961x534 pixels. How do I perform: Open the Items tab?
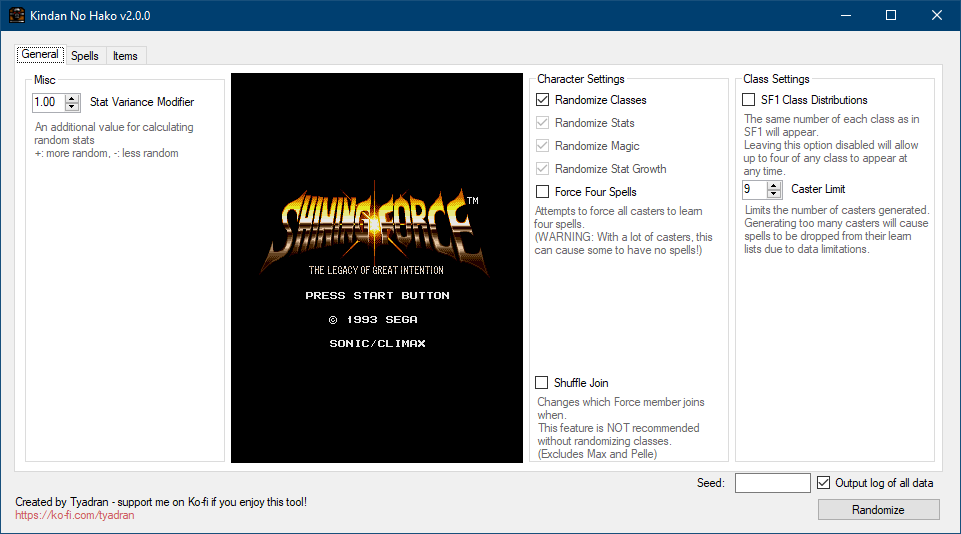(125, 56)
